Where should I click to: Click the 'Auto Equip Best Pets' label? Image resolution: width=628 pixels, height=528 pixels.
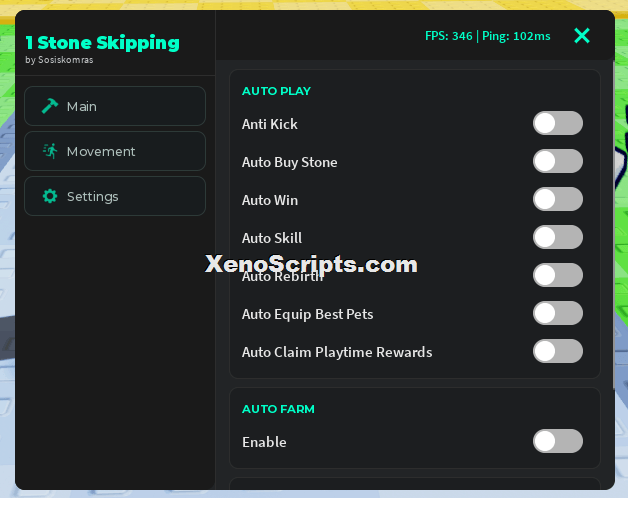[x=307, y=314]
